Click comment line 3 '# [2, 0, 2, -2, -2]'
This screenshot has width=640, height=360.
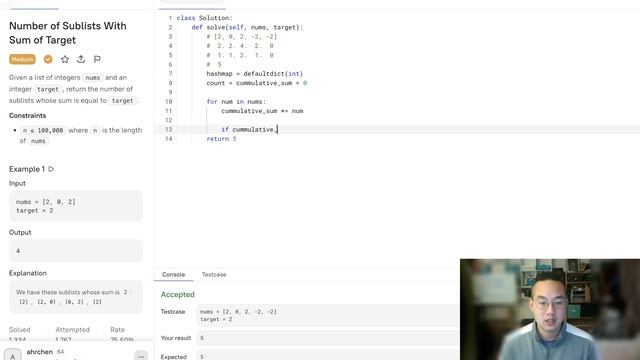point(242,36)
